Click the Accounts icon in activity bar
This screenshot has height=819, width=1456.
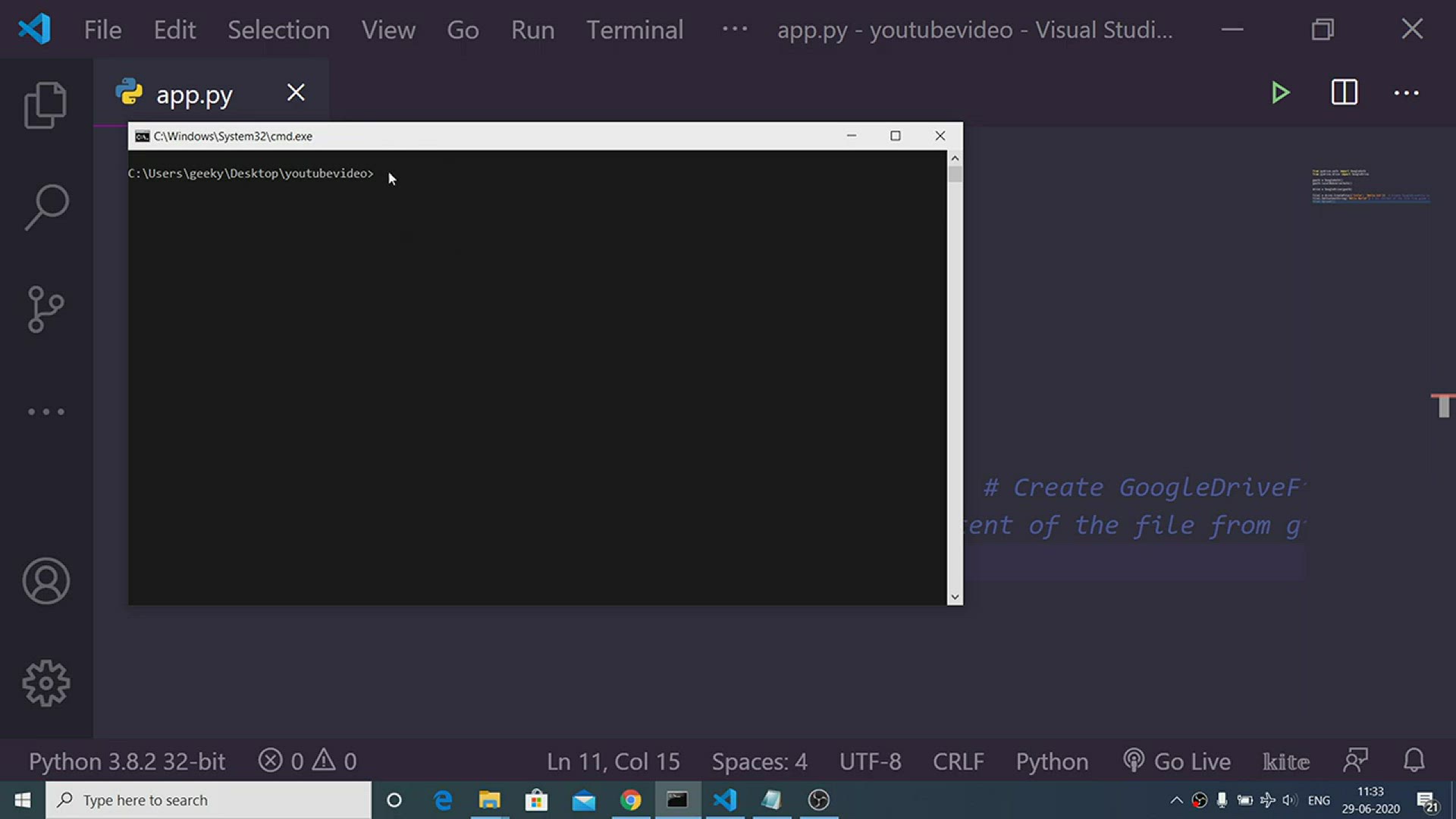(x=45, y=581)
